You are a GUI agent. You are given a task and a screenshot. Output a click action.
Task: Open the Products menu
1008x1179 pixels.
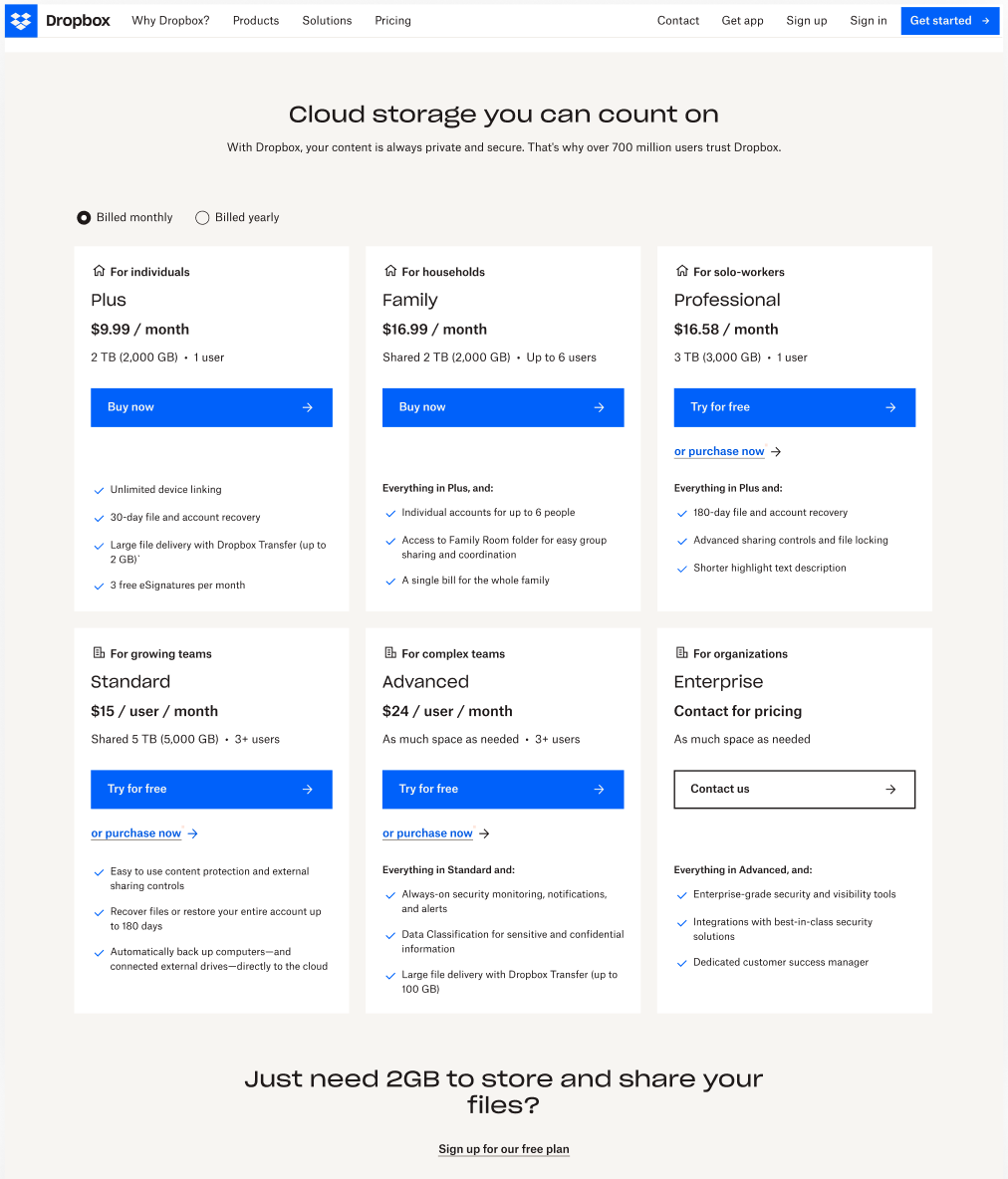click(256, 21)
